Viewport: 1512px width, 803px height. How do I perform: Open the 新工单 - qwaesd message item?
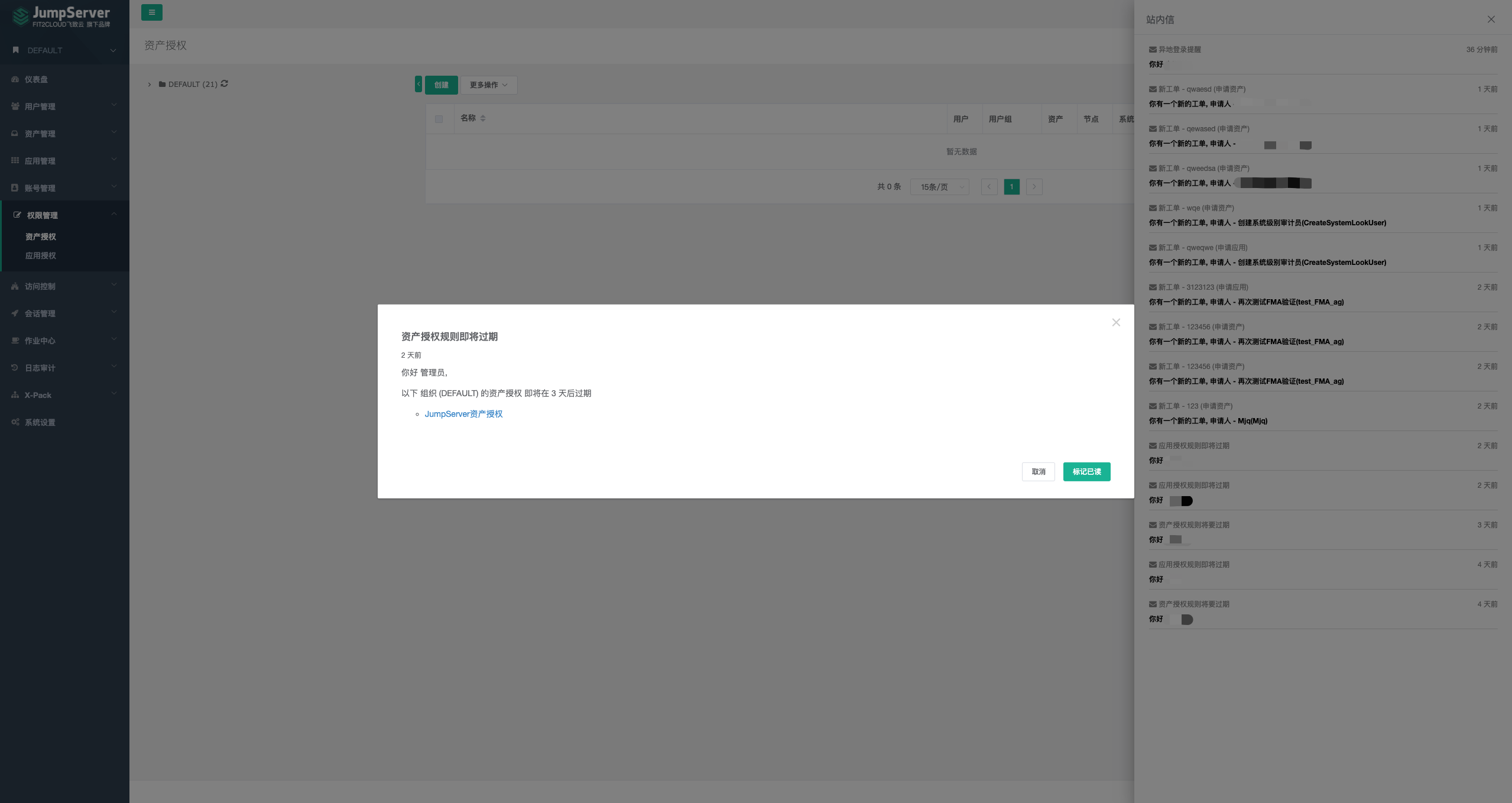coord(1202,89)
